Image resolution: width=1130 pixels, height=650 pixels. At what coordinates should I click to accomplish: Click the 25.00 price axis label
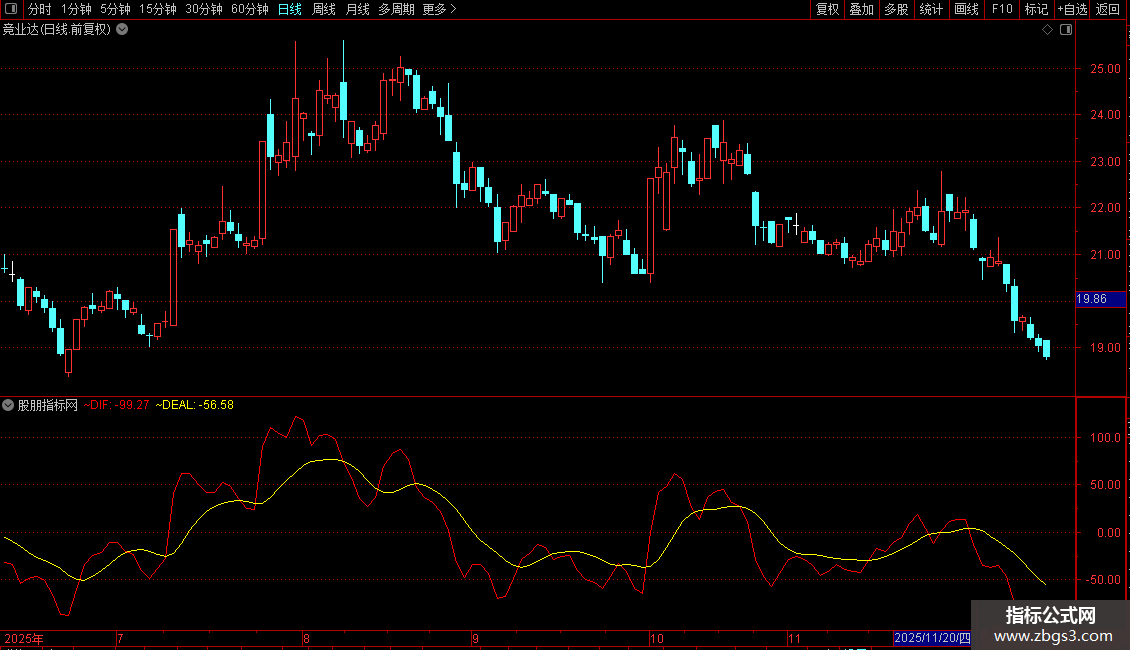point(1105,69)
